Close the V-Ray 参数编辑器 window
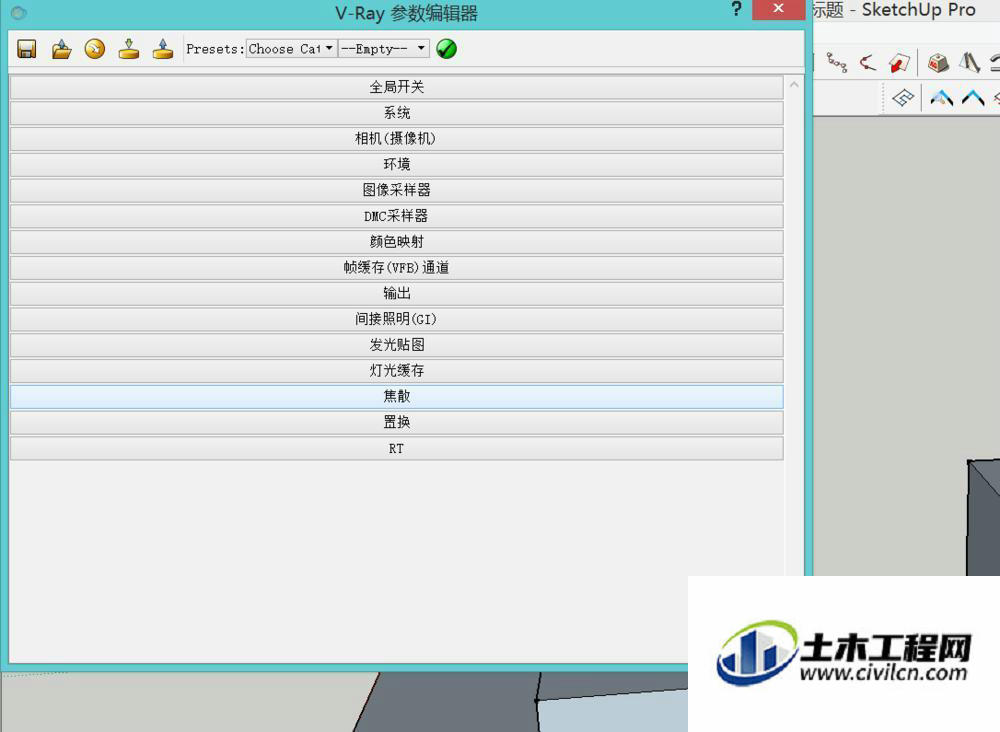Image resolution: width=1000 pixels, height=732 pixels. pyautogui.click(x=778, y=9)
